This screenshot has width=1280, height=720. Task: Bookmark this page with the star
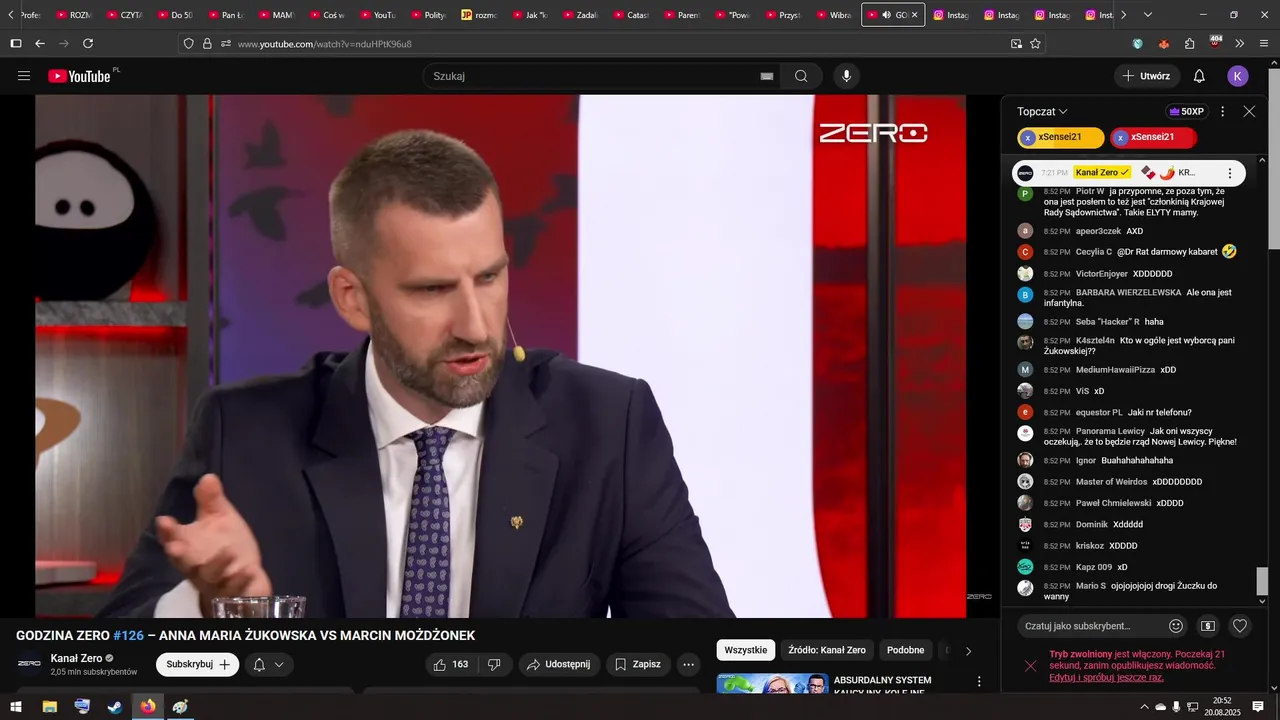1035,44
